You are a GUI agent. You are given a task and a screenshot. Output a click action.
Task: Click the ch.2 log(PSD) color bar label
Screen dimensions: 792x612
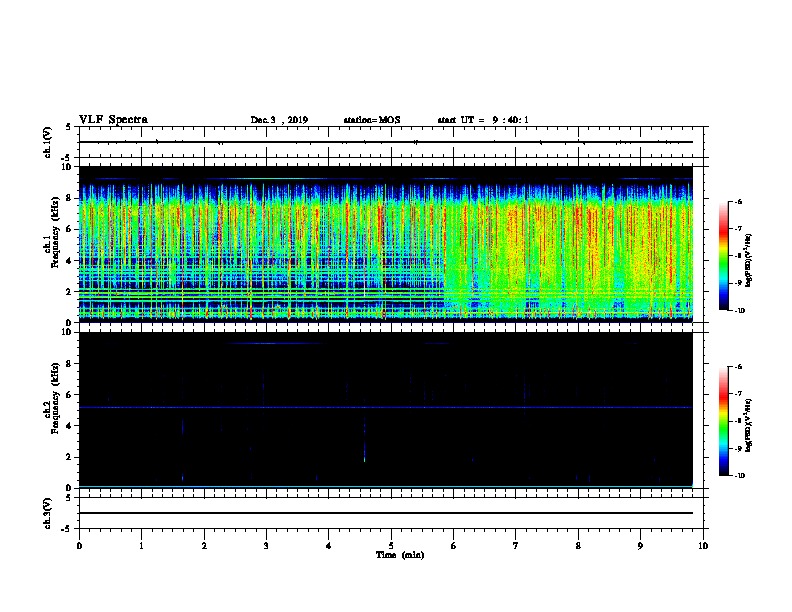(x=749, y=426)
